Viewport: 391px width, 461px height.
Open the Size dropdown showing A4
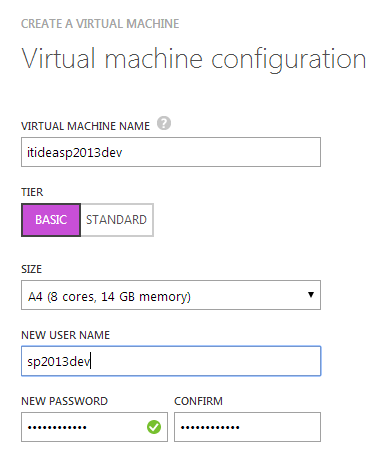171,295
